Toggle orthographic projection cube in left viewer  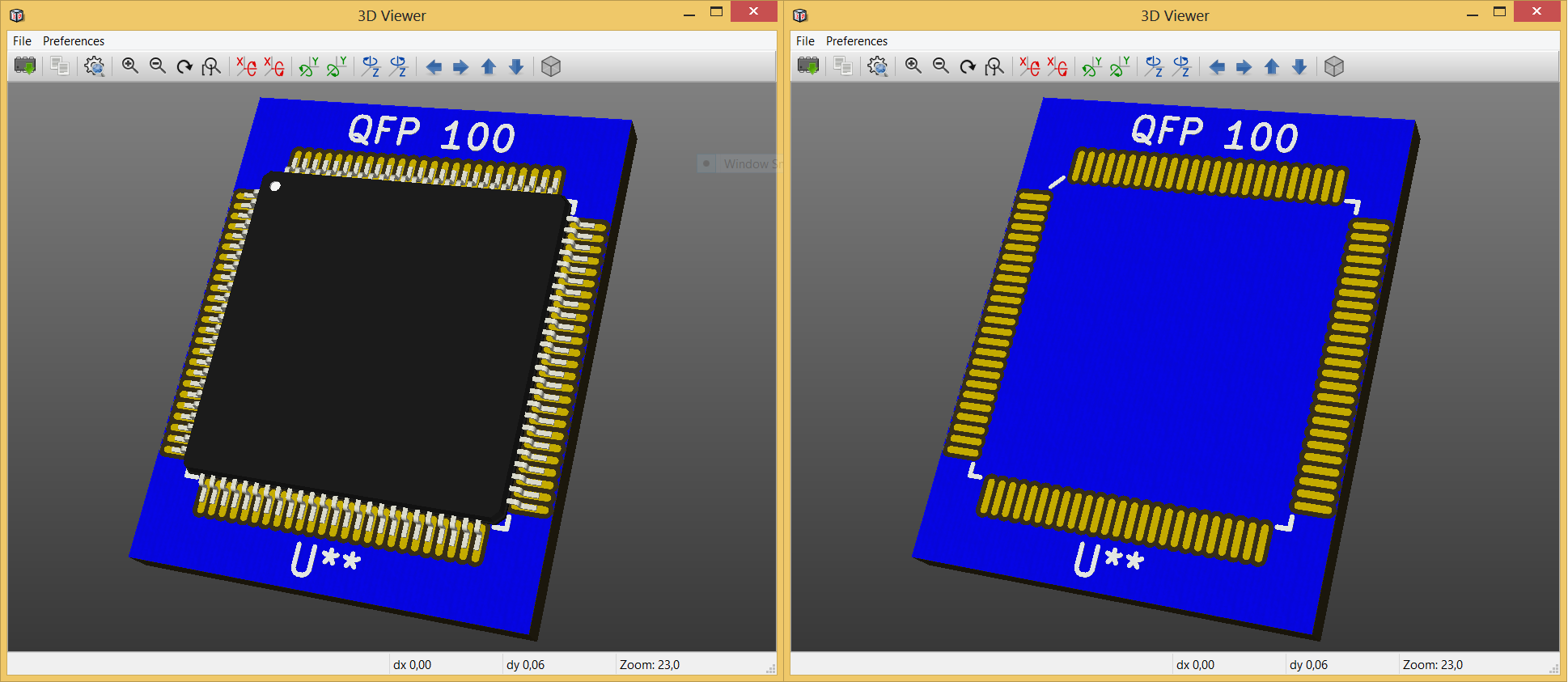pos(551,66)
